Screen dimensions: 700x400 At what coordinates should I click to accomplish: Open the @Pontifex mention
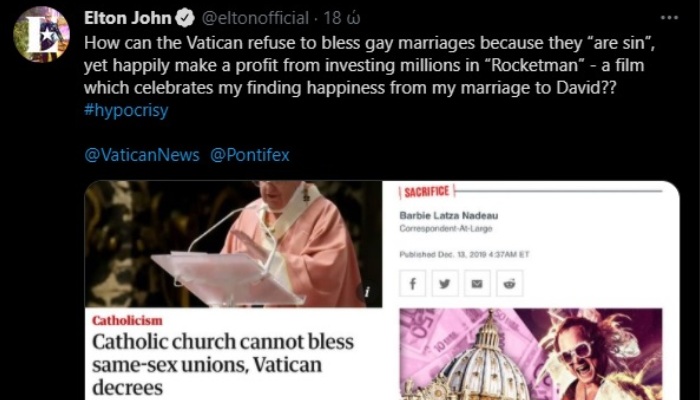click(250, 155)
